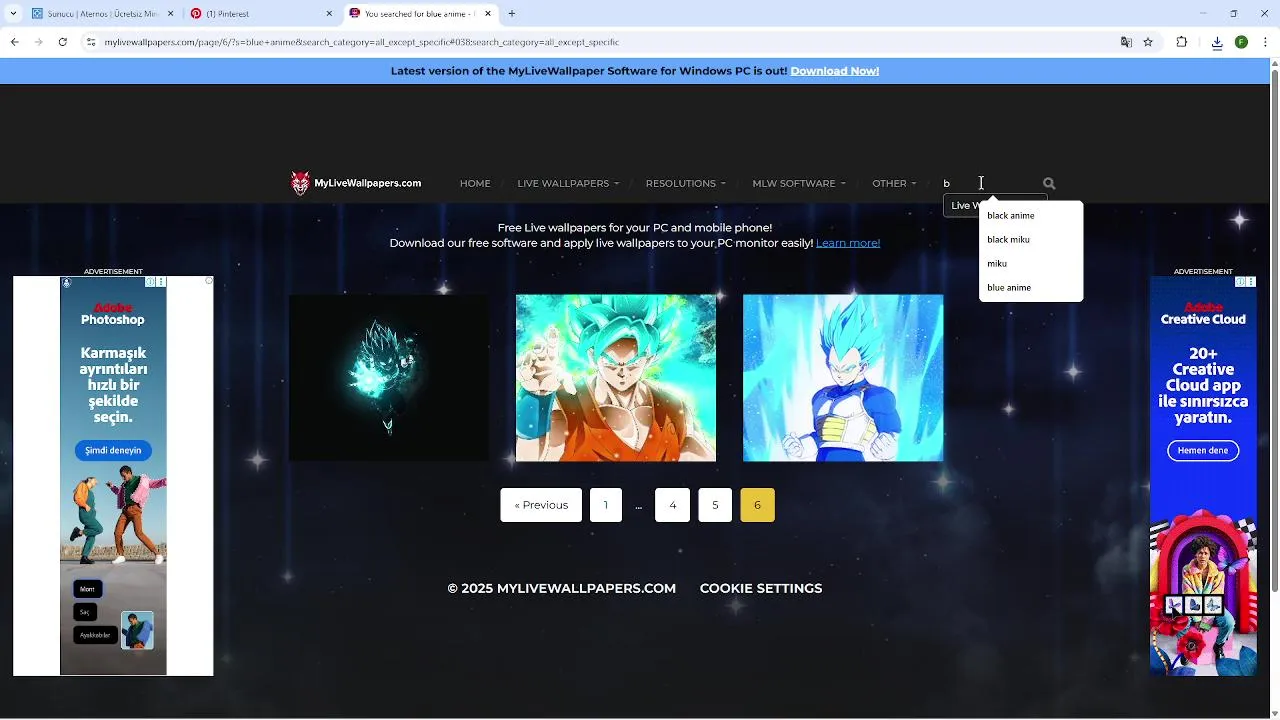
Task: Click the Download Now! link
Action: click(x=835, y=71)
